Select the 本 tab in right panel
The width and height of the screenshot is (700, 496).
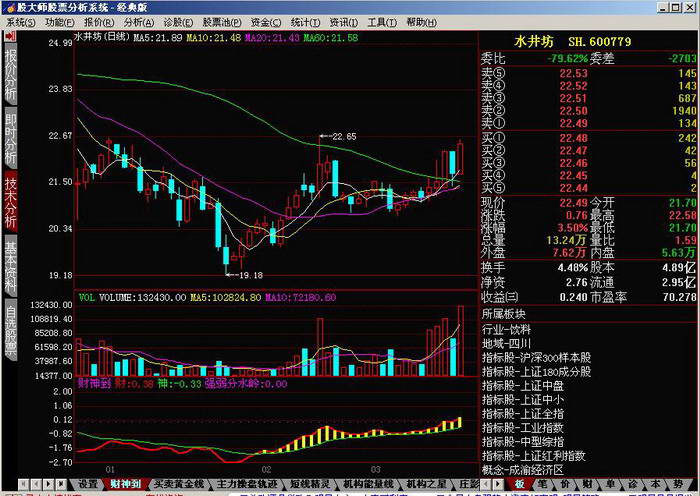tap(655, 483)
